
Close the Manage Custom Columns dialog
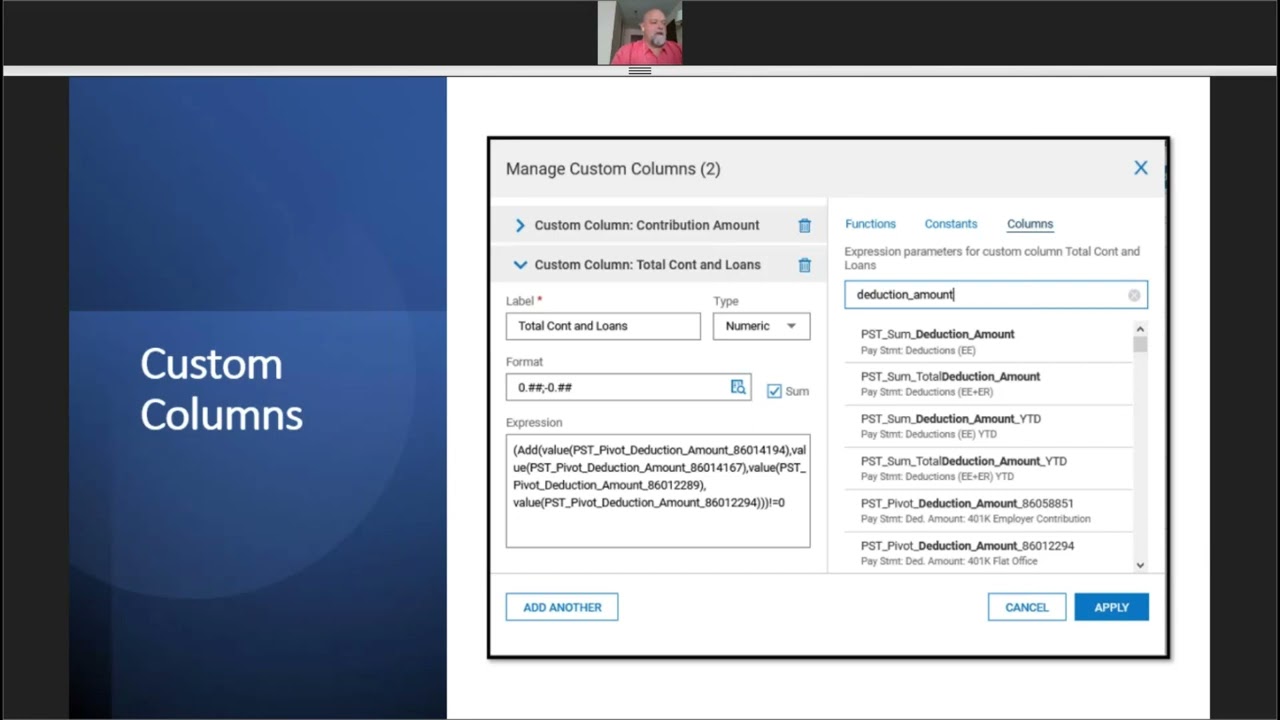click(x=1140, y=168)
